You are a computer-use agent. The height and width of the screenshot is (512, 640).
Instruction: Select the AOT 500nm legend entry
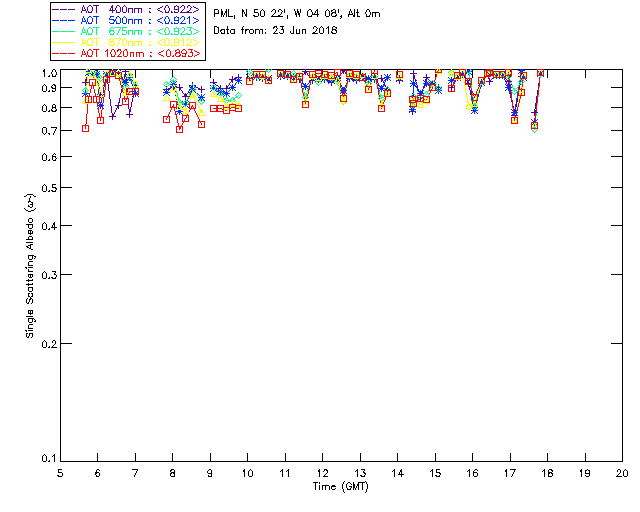pyautogui.click(x=140, y=20)
